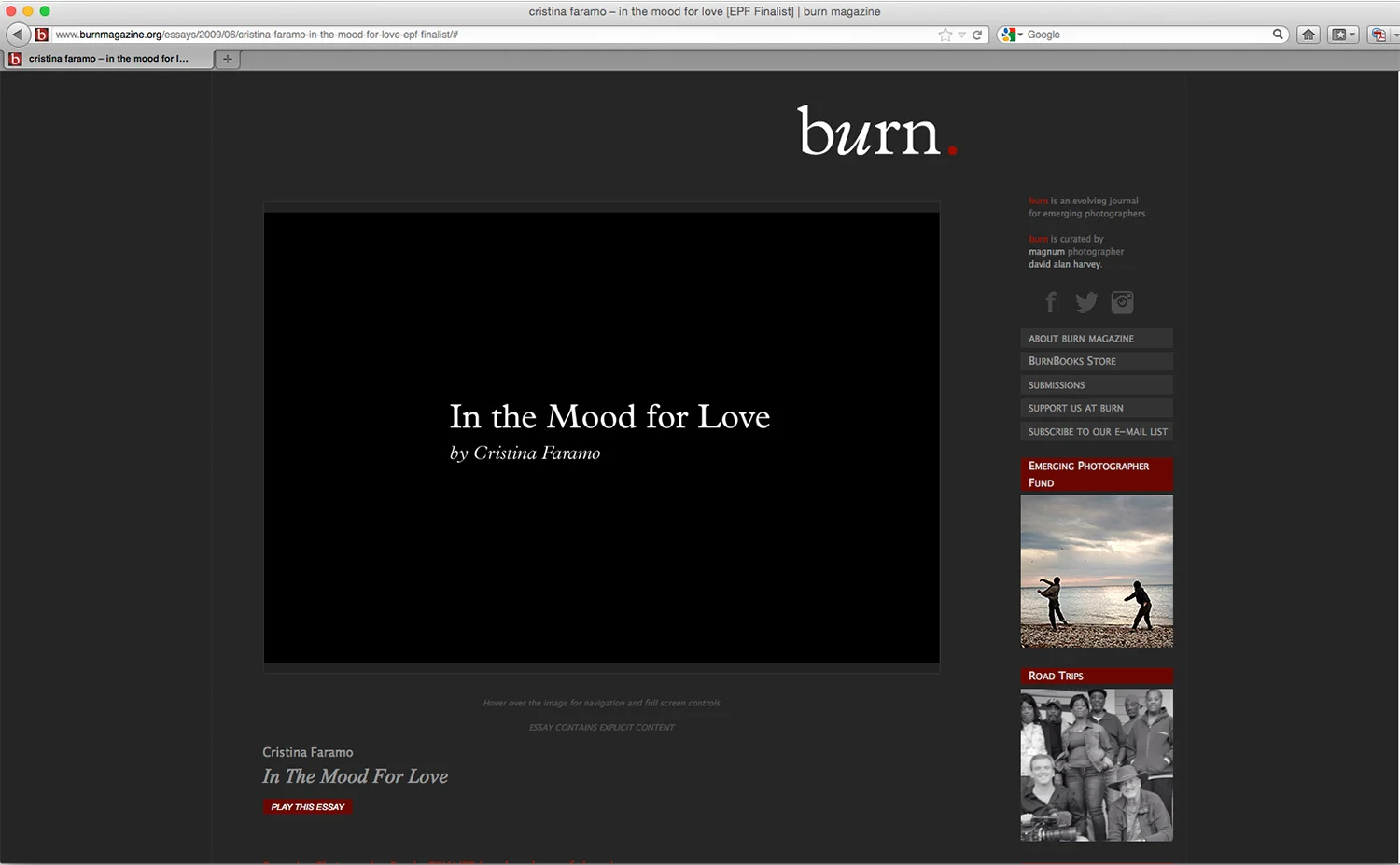Click the burn. magazine logo
The image size is (1400, 865).
coord(876,132)
